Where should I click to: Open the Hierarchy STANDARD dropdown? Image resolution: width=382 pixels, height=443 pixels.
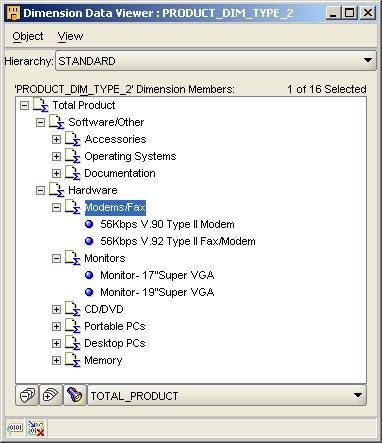216,61
